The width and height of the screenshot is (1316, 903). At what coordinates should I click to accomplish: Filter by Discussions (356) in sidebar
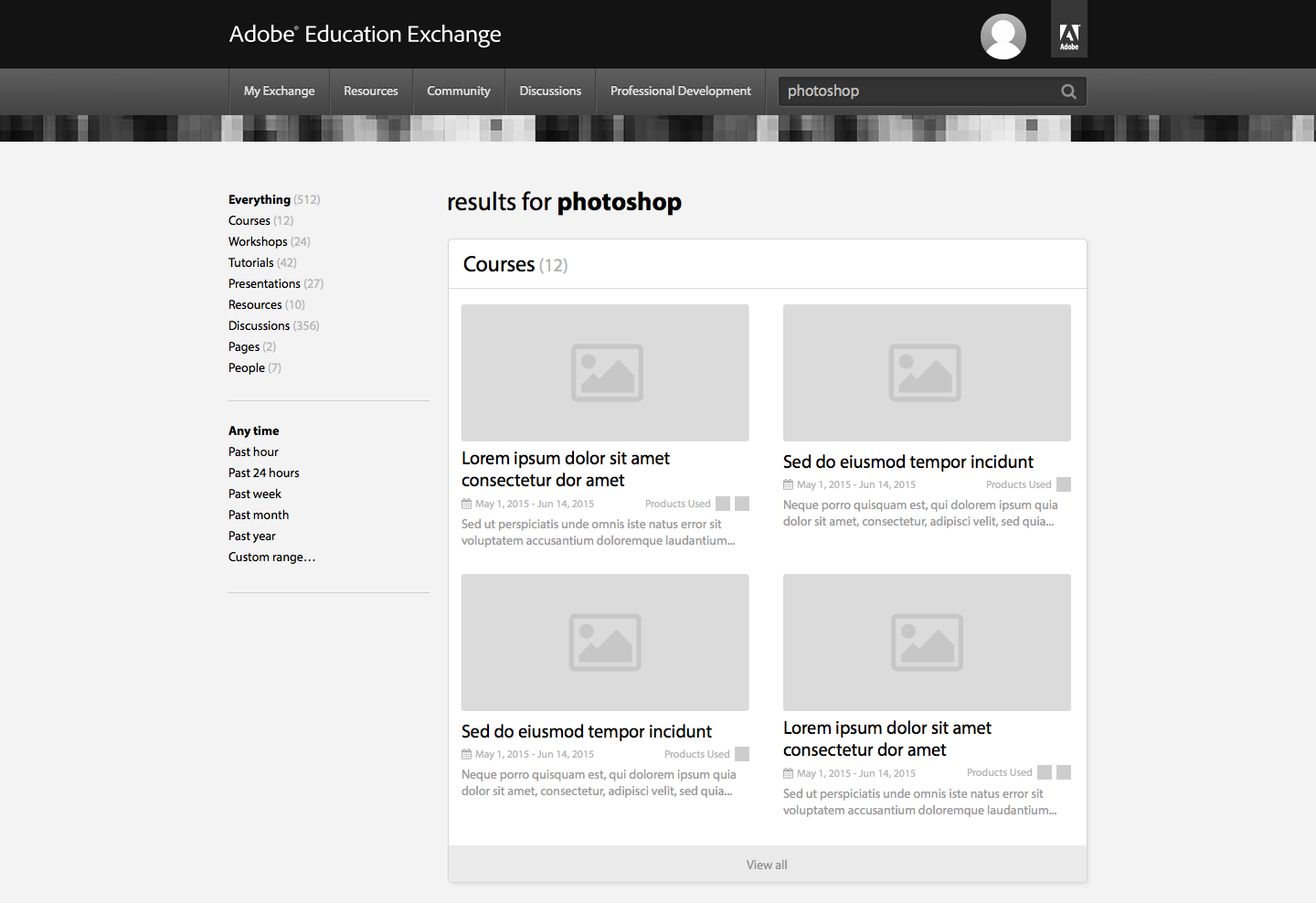coord(274,325)
